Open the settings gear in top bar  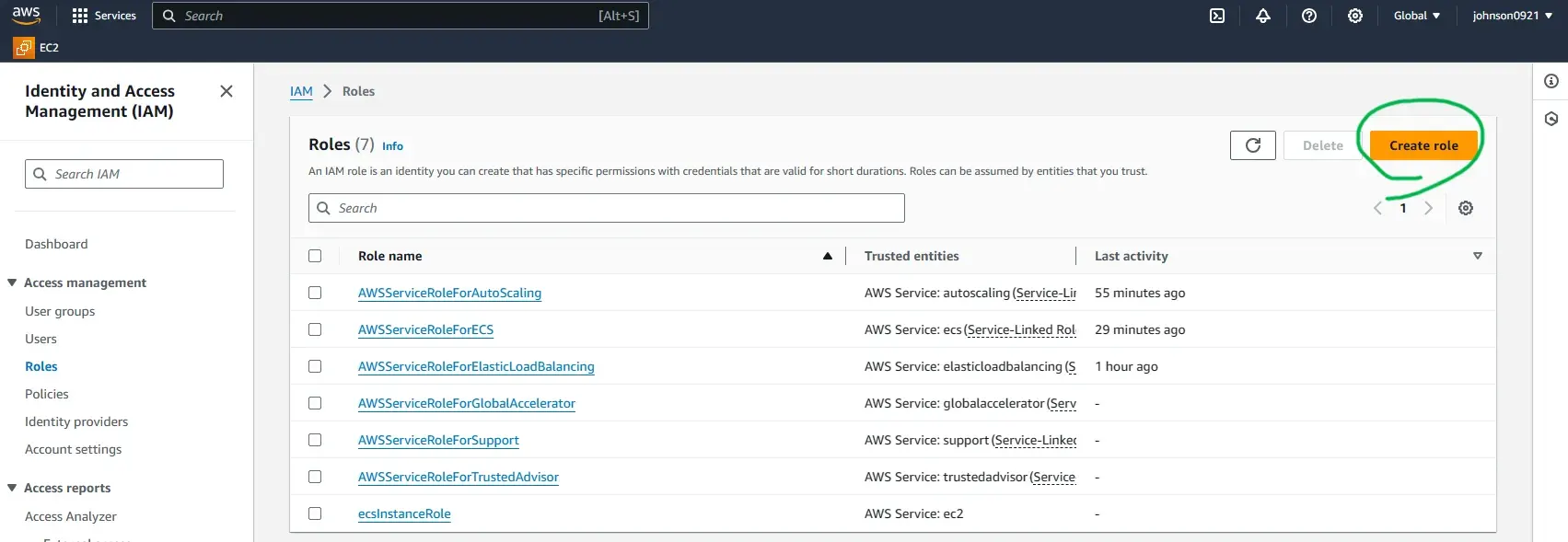point(1355,16)
